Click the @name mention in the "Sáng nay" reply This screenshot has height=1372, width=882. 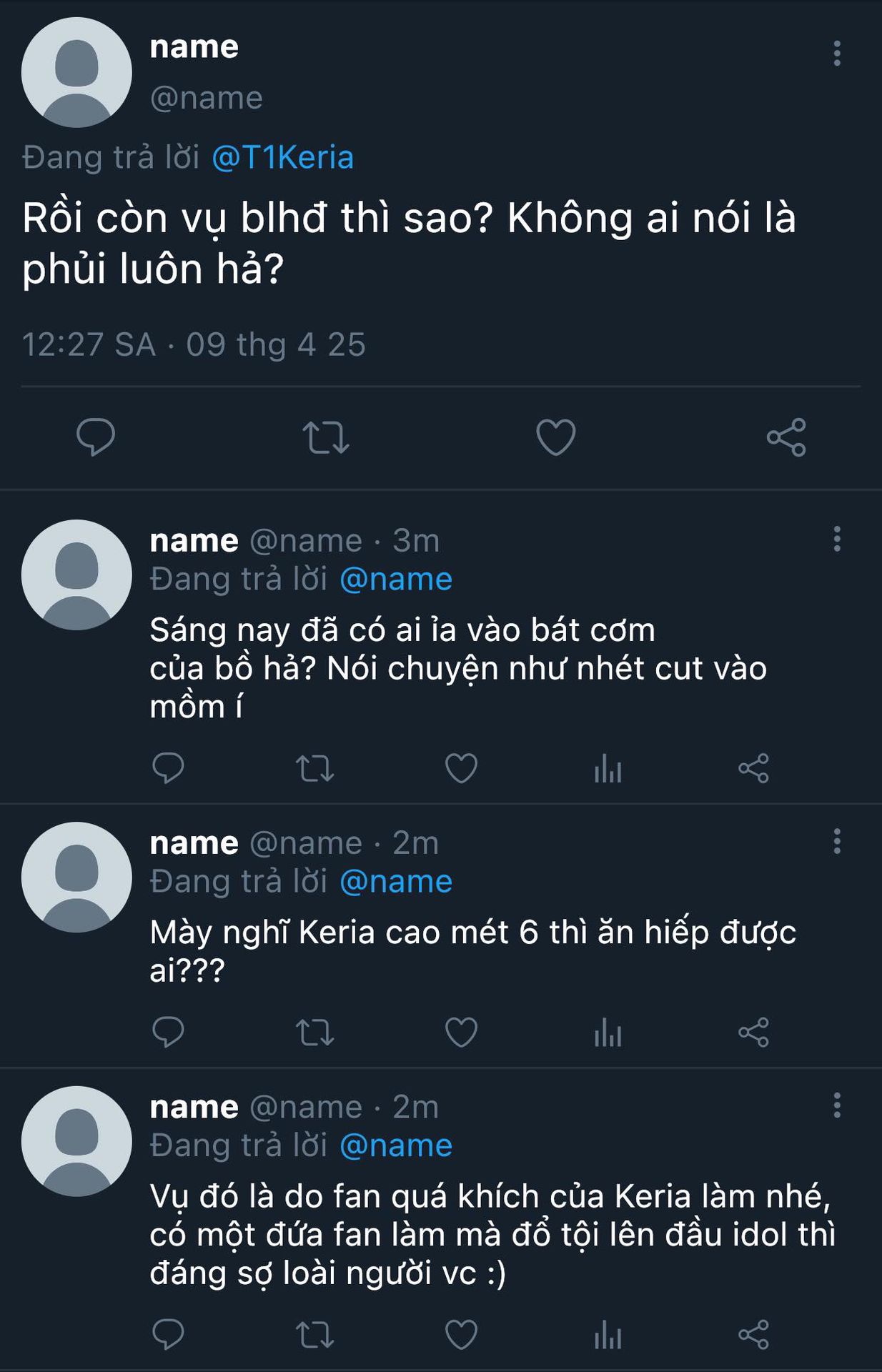396,580
